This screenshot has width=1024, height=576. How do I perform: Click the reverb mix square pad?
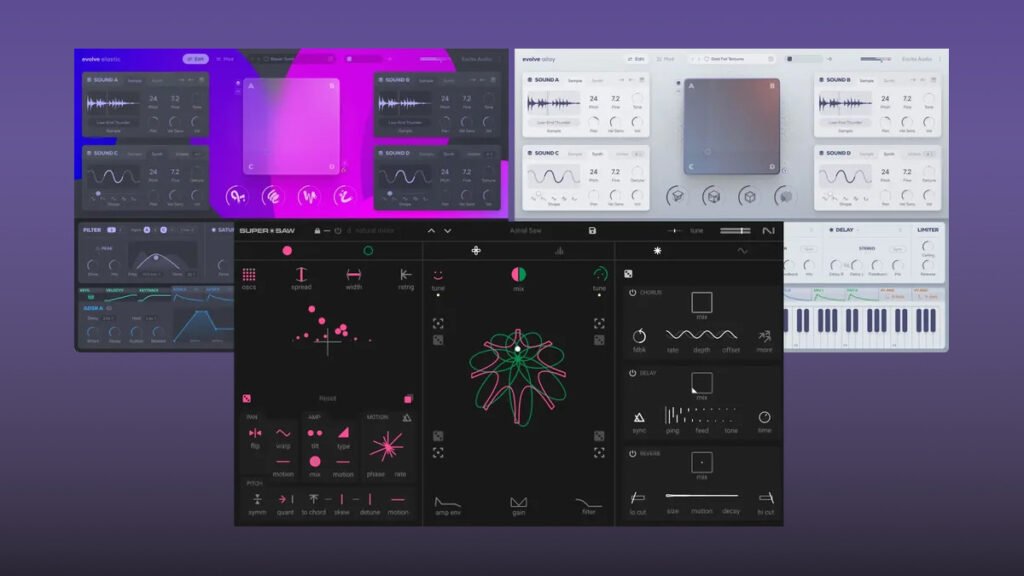(x=701, y=462)
